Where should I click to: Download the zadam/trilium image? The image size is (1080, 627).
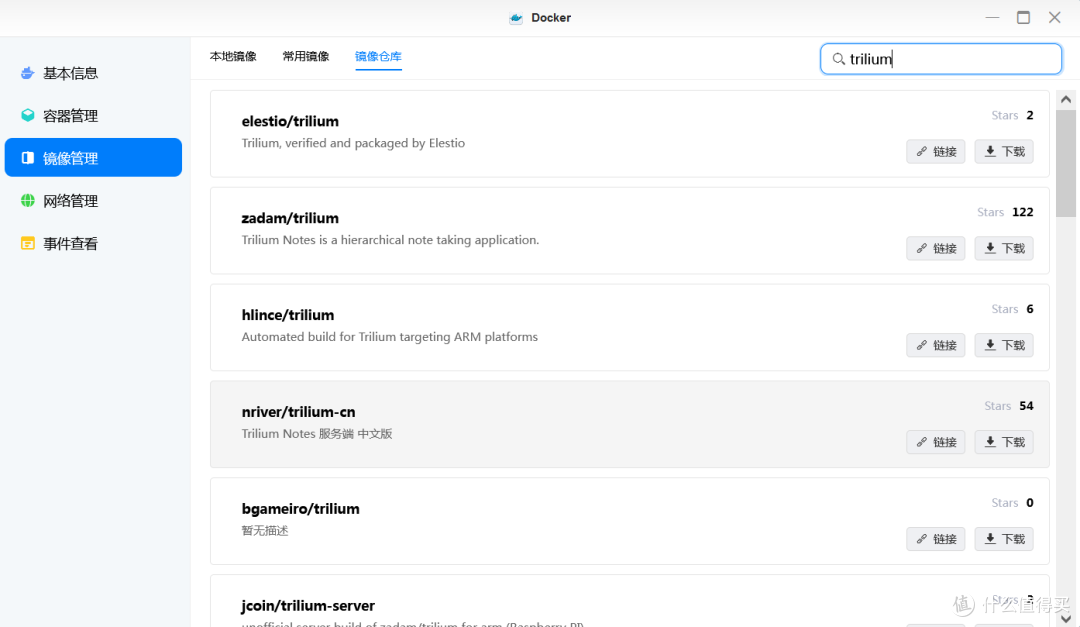(1004, 248)
